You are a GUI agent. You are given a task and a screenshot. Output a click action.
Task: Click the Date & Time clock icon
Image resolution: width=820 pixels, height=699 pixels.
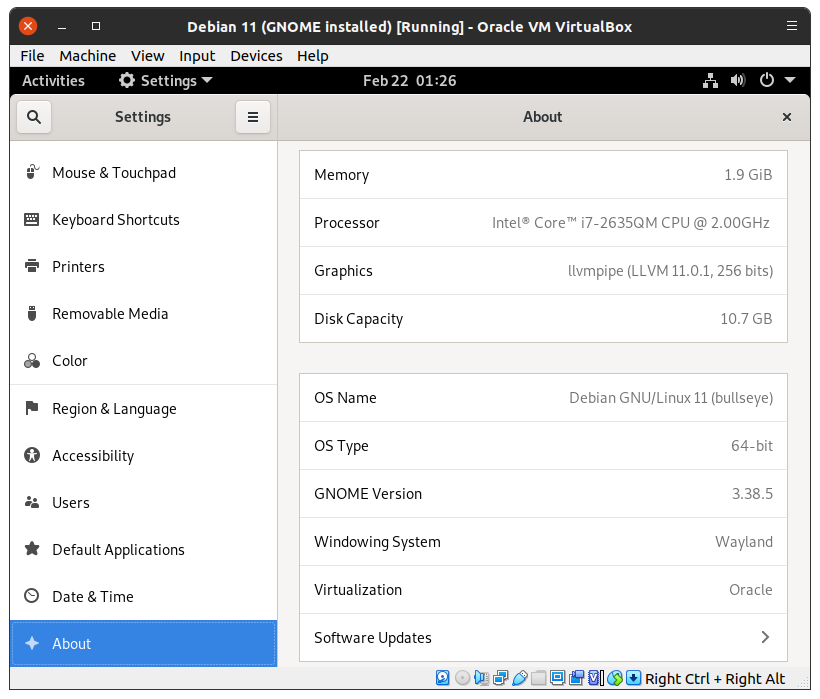pyautogui.click(x=32, y=597)
